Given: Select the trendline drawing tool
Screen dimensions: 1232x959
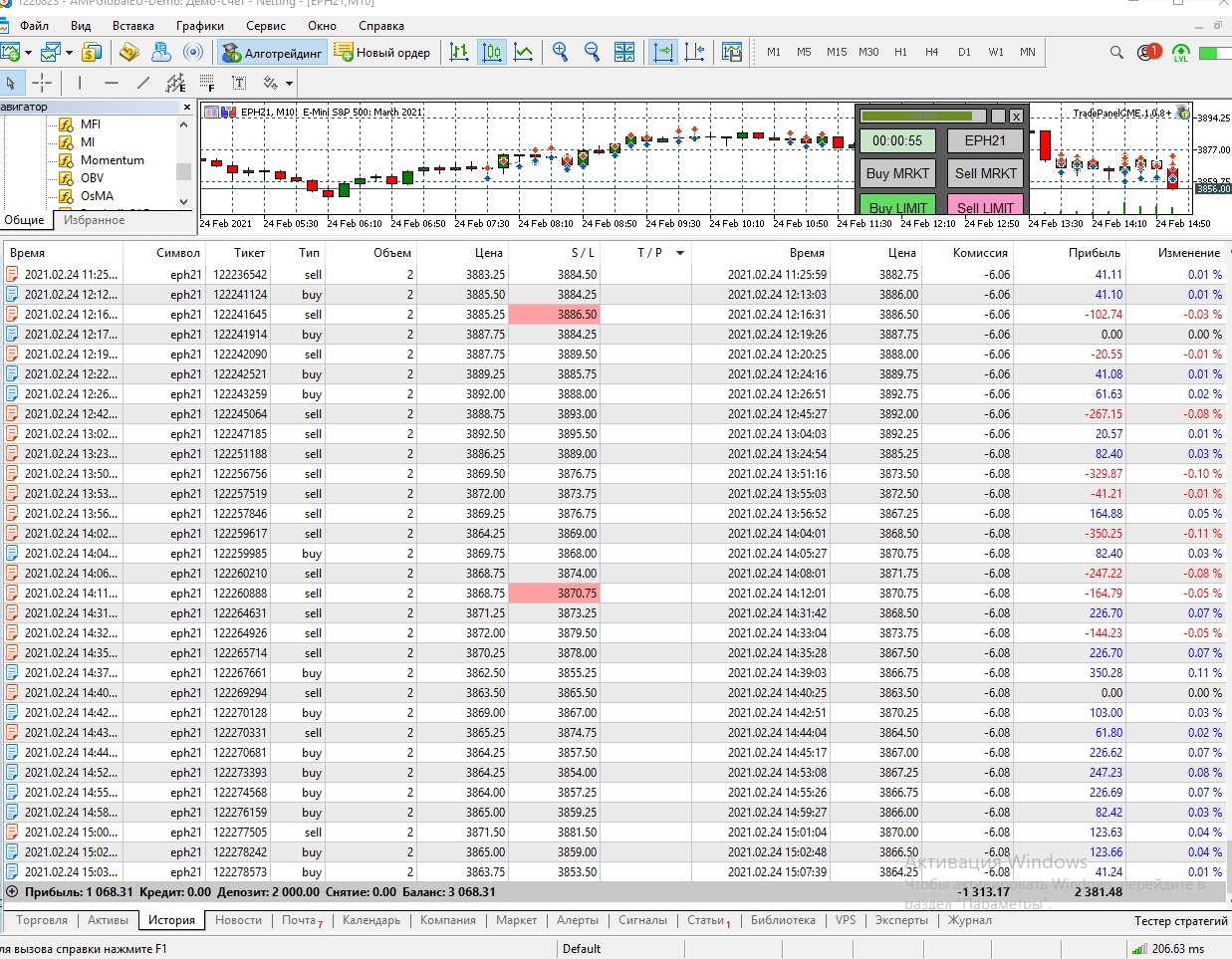Looking at the screenshot, I should coord(143,83).
